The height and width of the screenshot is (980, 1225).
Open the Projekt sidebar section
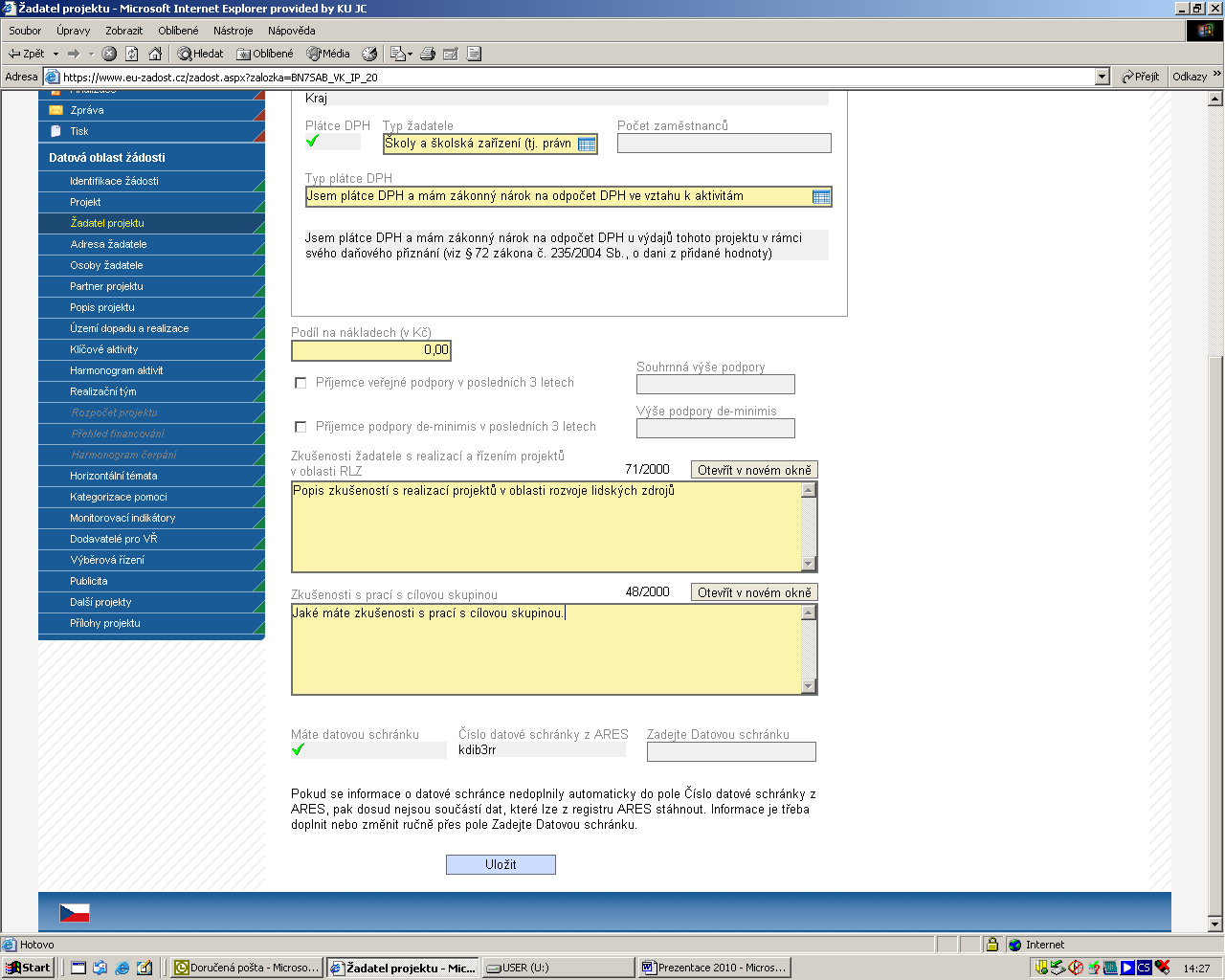pos(151,202)
